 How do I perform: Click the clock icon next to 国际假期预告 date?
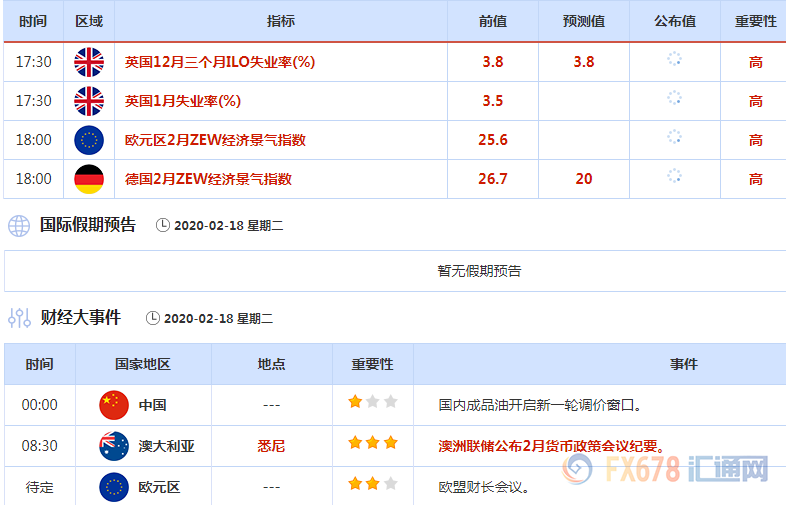tap(163, 225)
